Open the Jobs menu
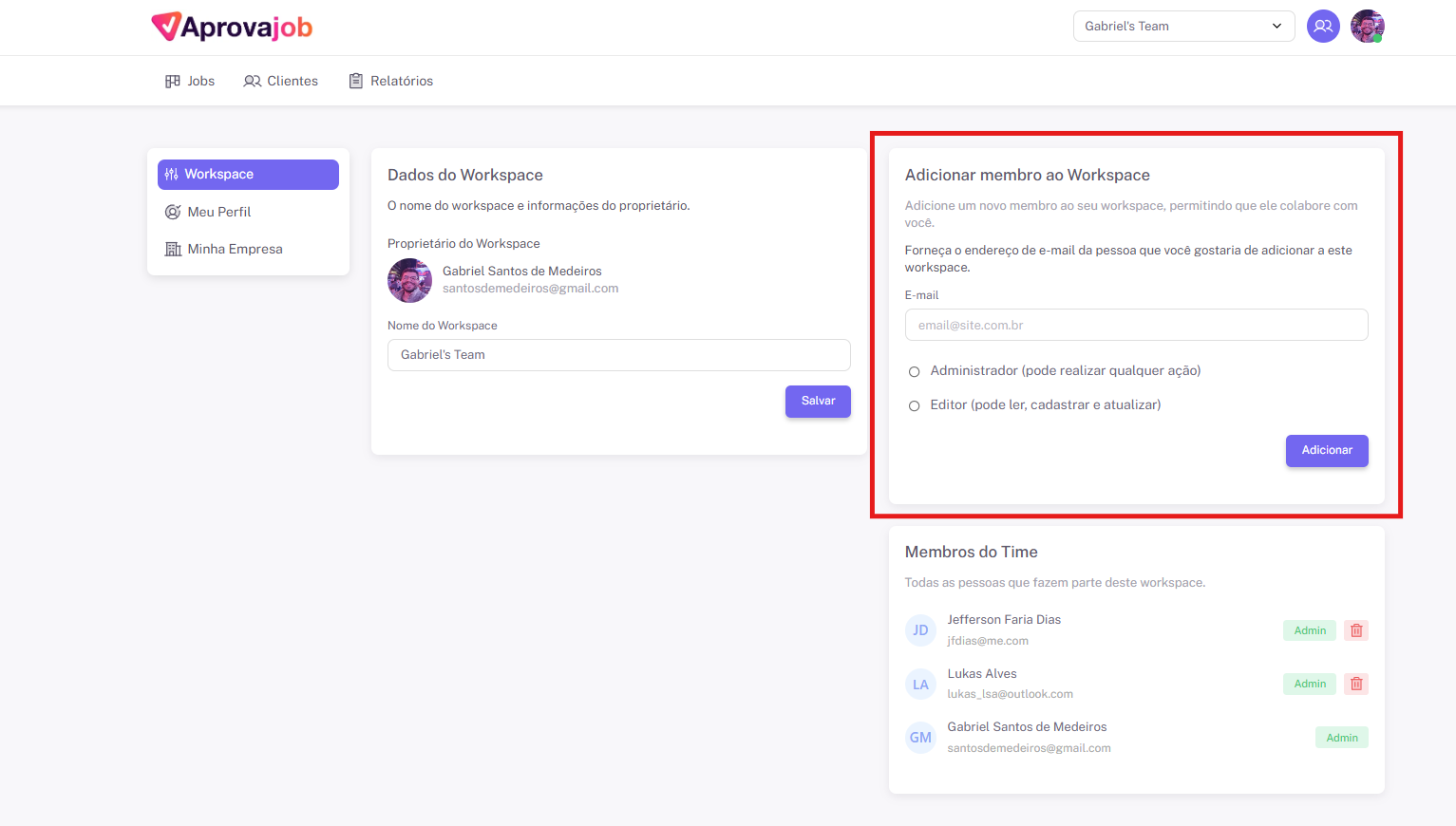Screen dimensions: 1456x826 [x=190, y=82]
